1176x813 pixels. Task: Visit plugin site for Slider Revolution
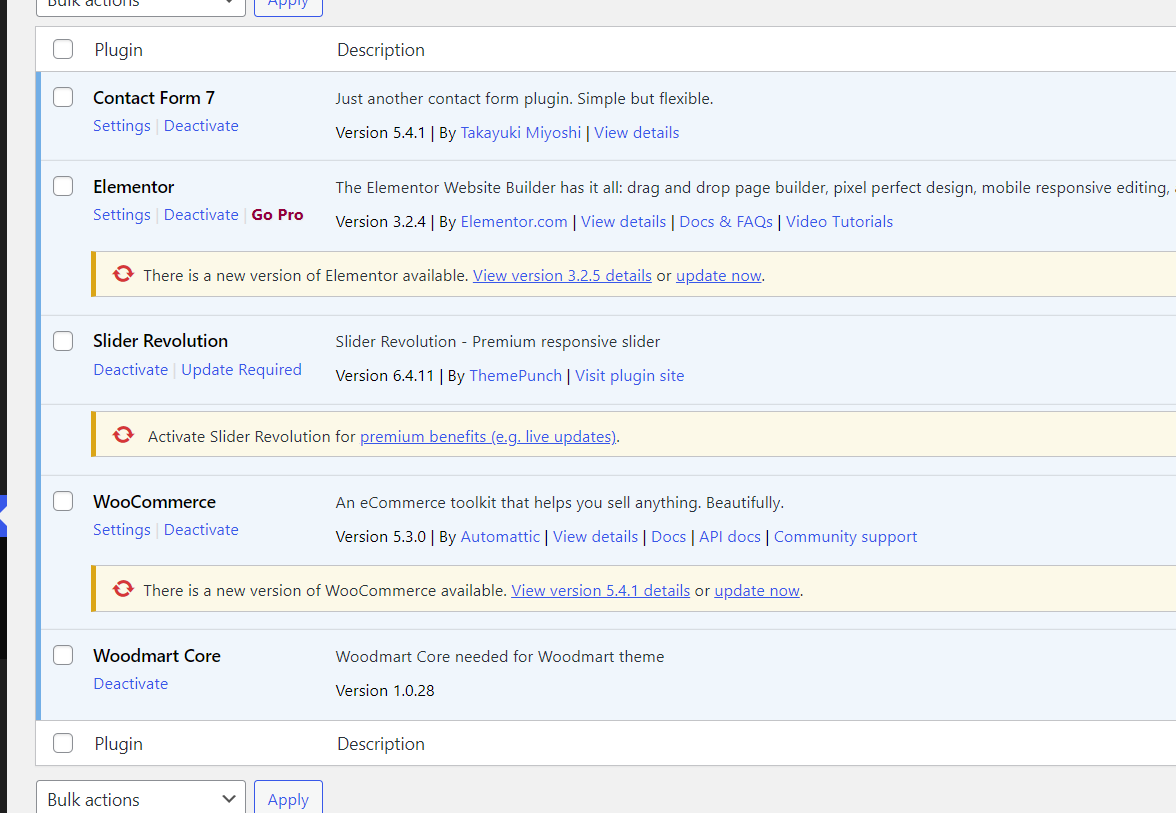[629, 376]
